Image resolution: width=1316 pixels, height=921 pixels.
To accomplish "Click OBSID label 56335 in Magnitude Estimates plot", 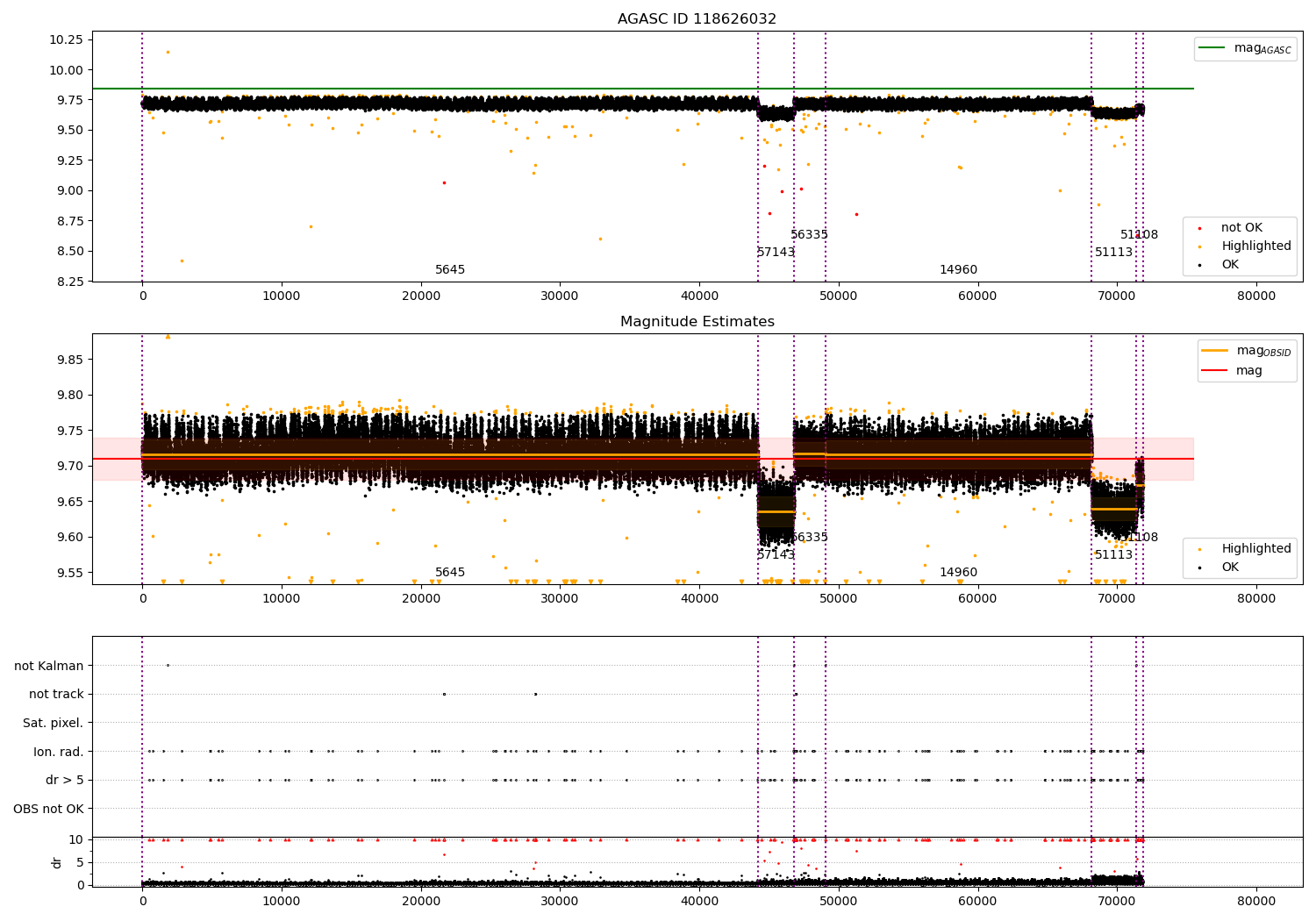I will click(x=809, y=538).
